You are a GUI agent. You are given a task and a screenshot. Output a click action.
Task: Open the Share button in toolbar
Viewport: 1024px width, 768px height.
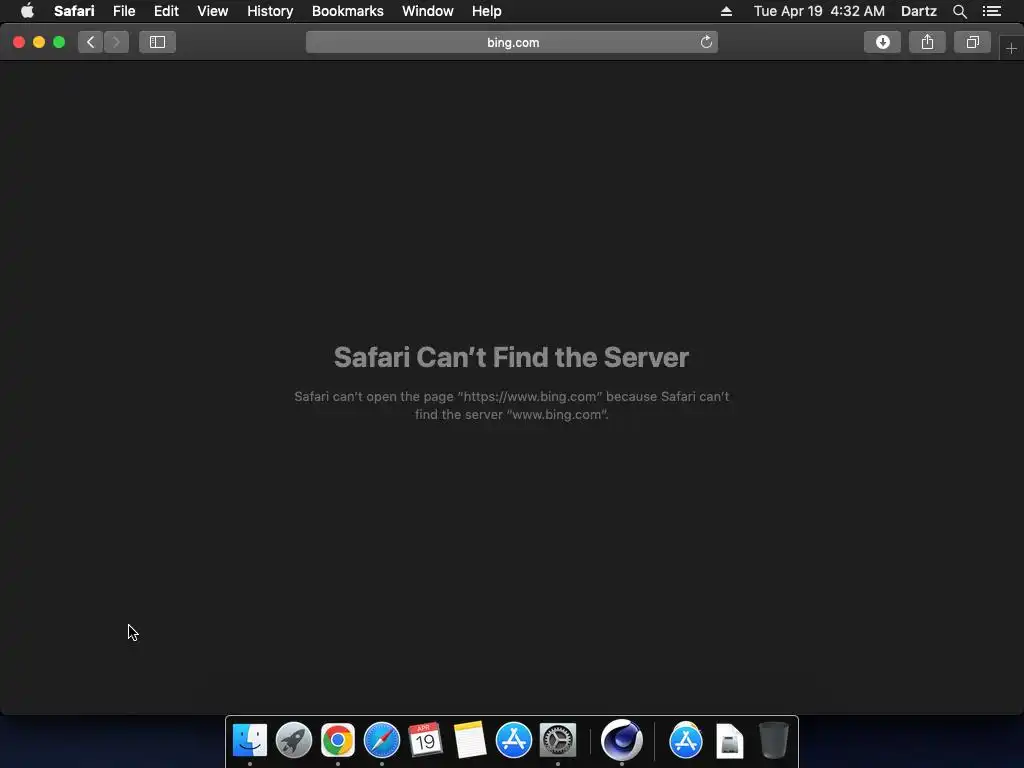[x=927, y=42]
